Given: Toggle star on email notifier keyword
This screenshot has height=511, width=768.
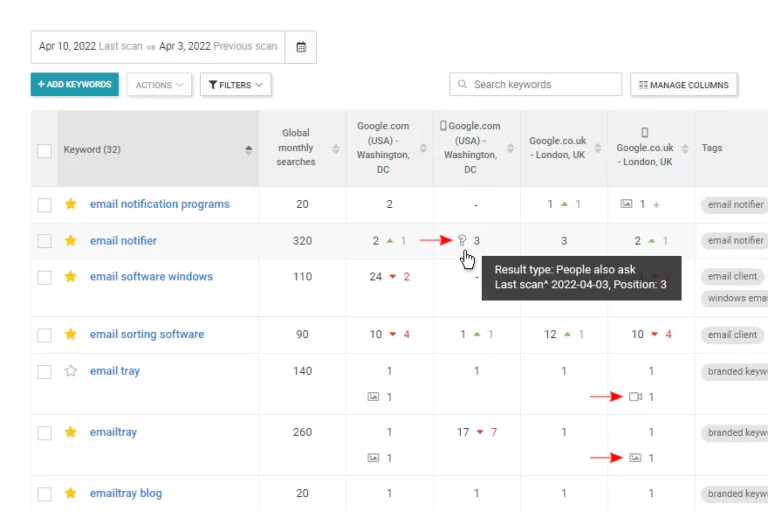Looking at the screenshot, I should [x=71, y=241].
